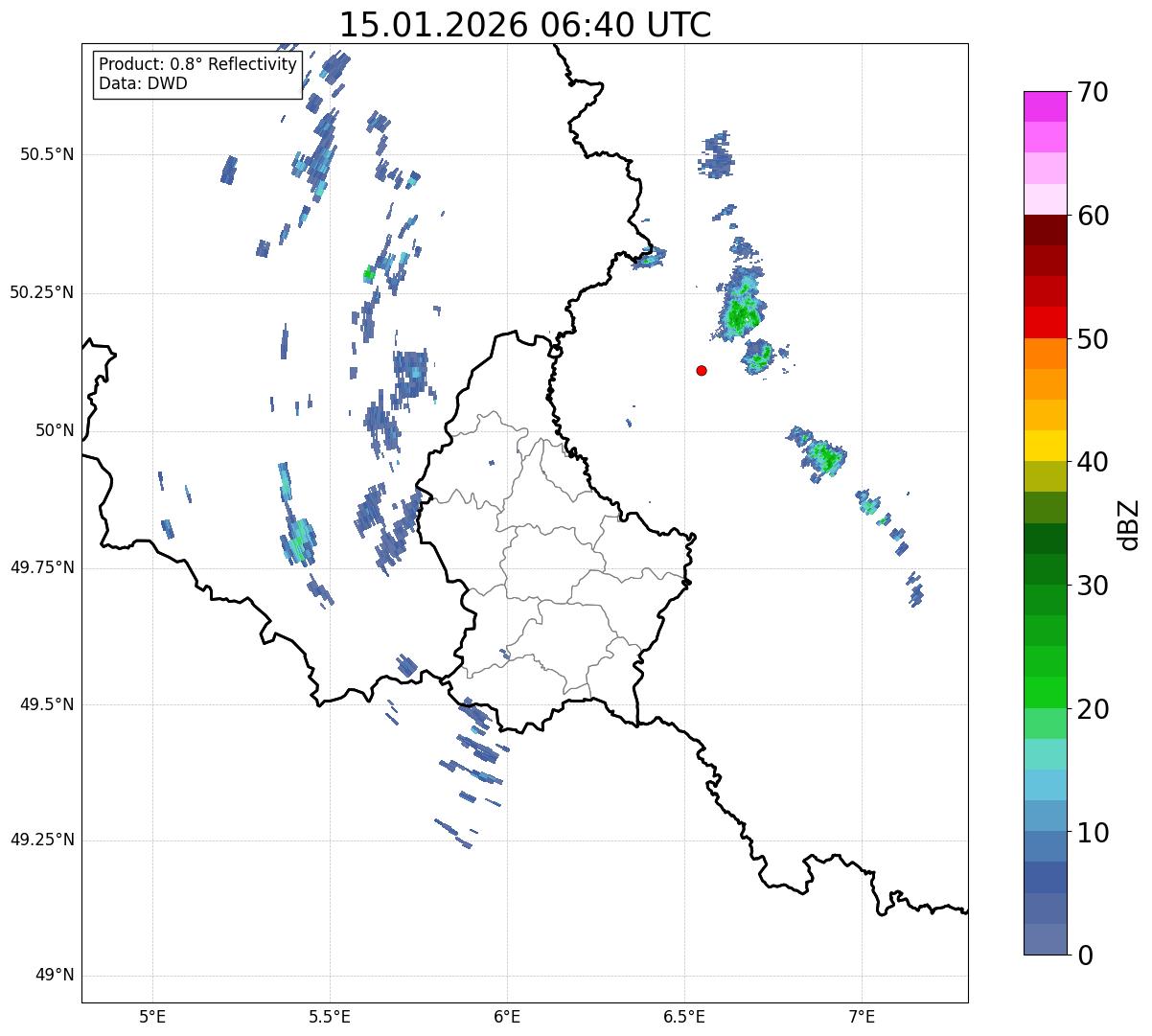
Task: Click the yellow colorbar segment at 40
Action: [1046, 446]
